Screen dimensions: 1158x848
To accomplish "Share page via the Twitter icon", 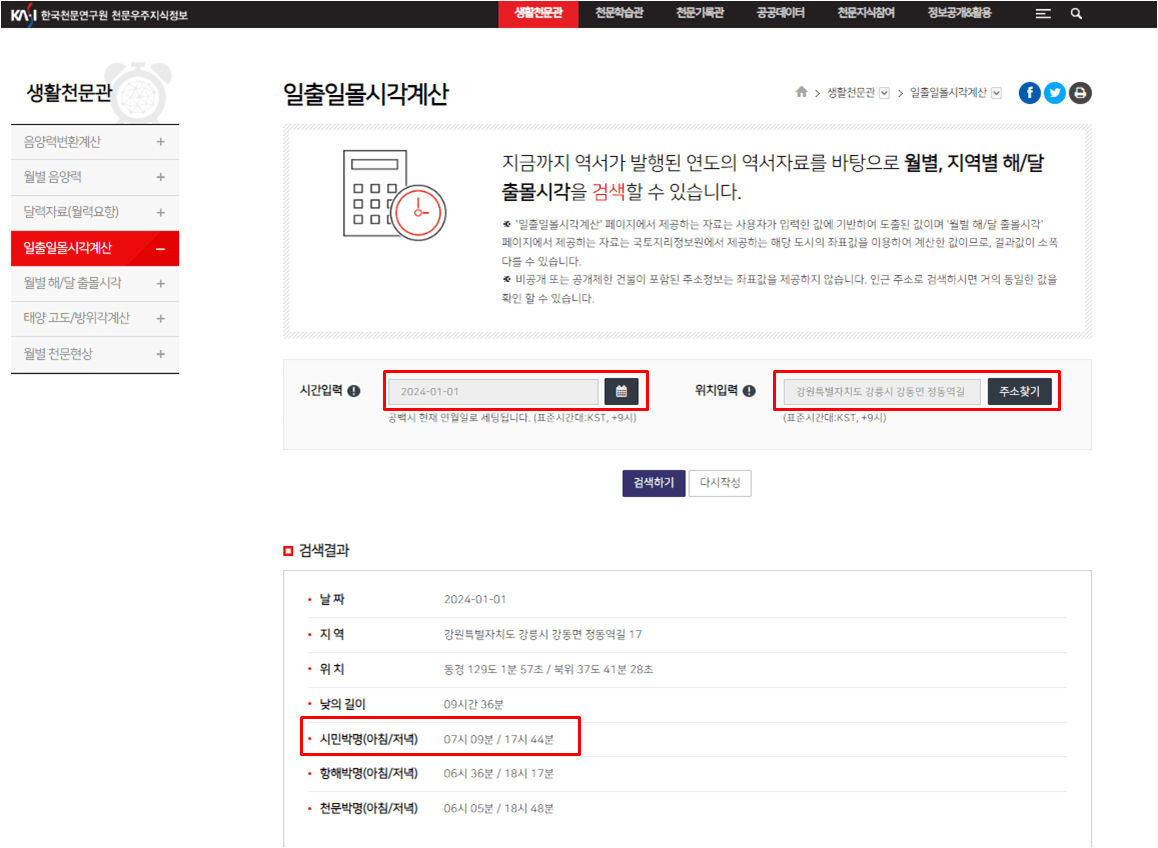I will (1054, 92).
